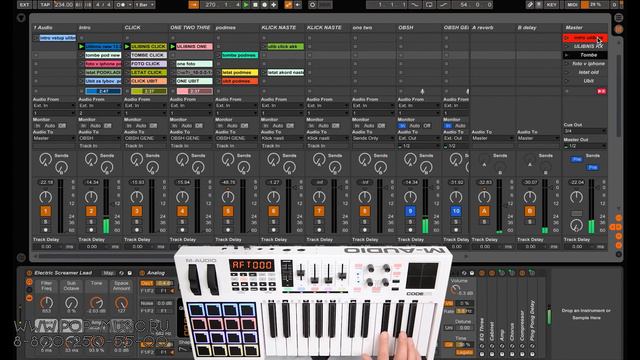640x360 pixels.
Task: Set OBSH track monitor to In
Action: (x=402, y=126)
